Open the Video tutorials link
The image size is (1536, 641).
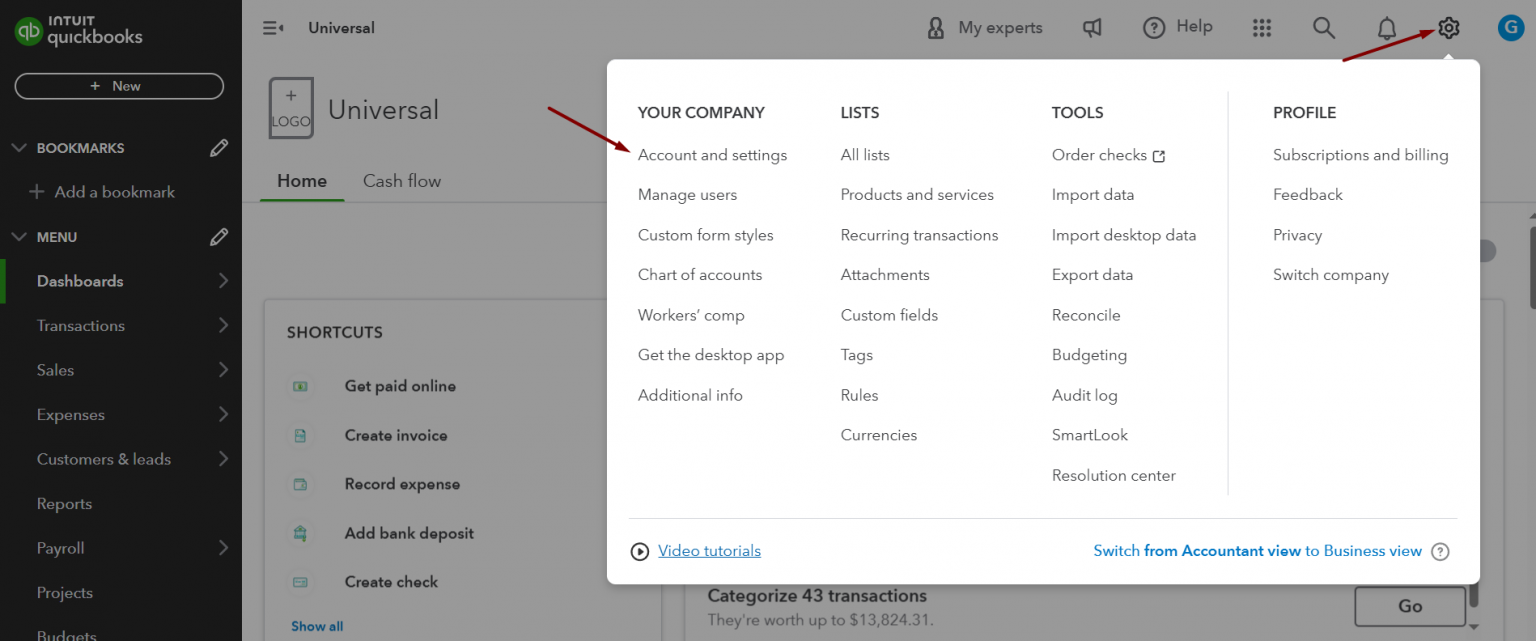pyautogui.click(x=709, y=551)
